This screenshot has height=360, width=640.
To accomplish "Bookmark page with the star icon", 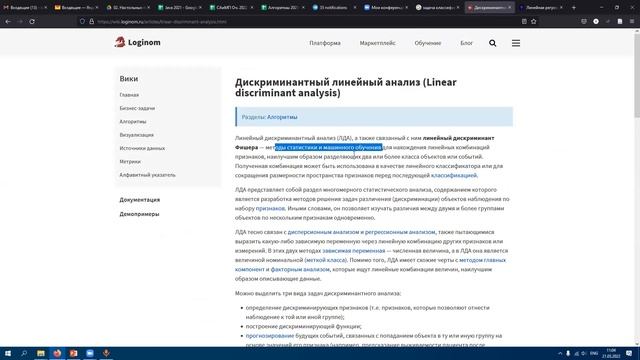I will 533,21.
